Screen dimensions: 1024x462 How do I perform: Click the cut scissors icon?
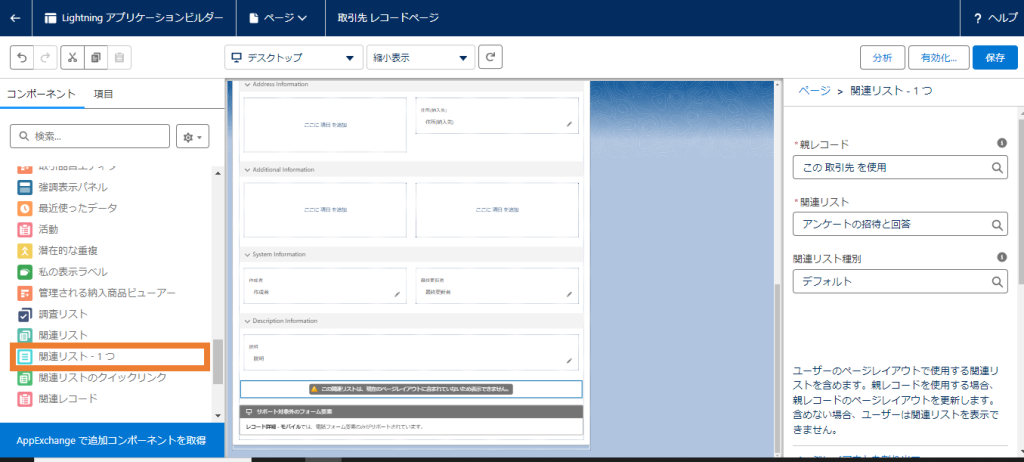[72, 58]
